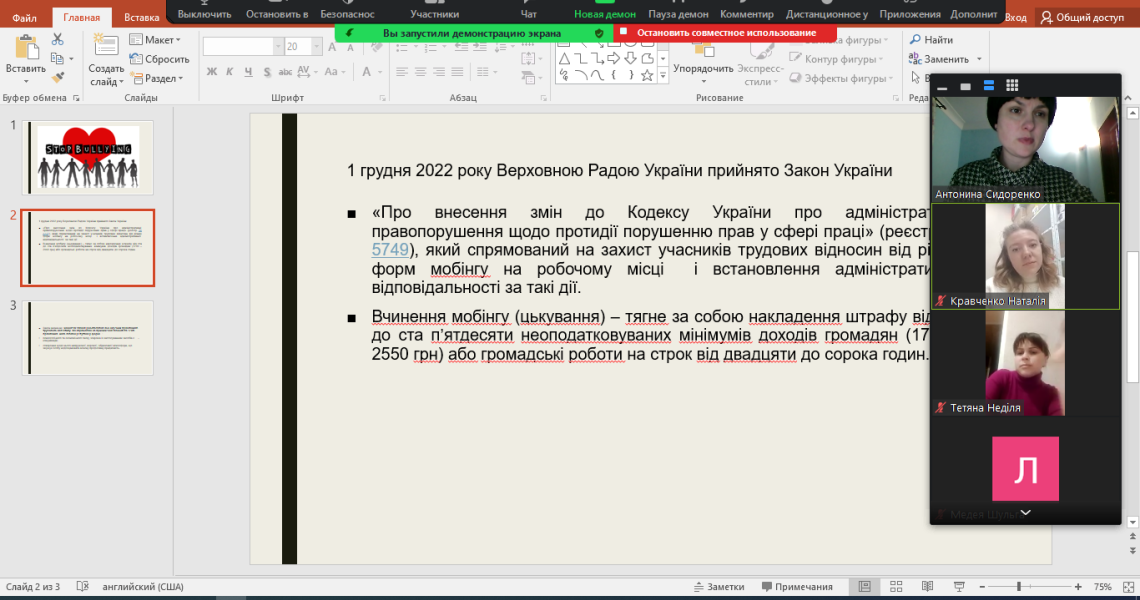Switch to slide sorter view
The width and height of the screenshot is (1140, 600).
pos(896,586)
